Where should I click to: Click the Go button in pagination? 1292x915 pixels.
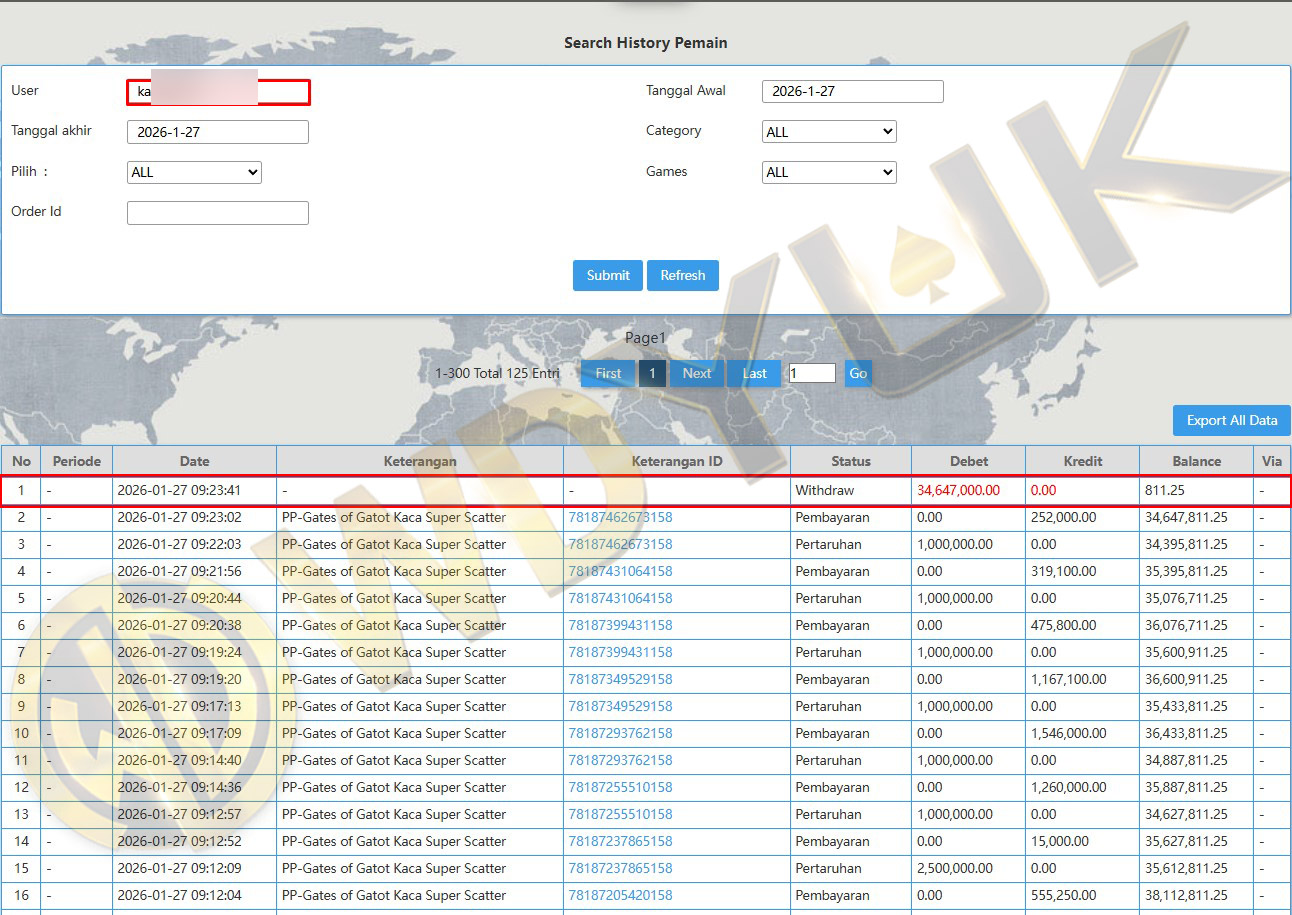pos(857,373)
